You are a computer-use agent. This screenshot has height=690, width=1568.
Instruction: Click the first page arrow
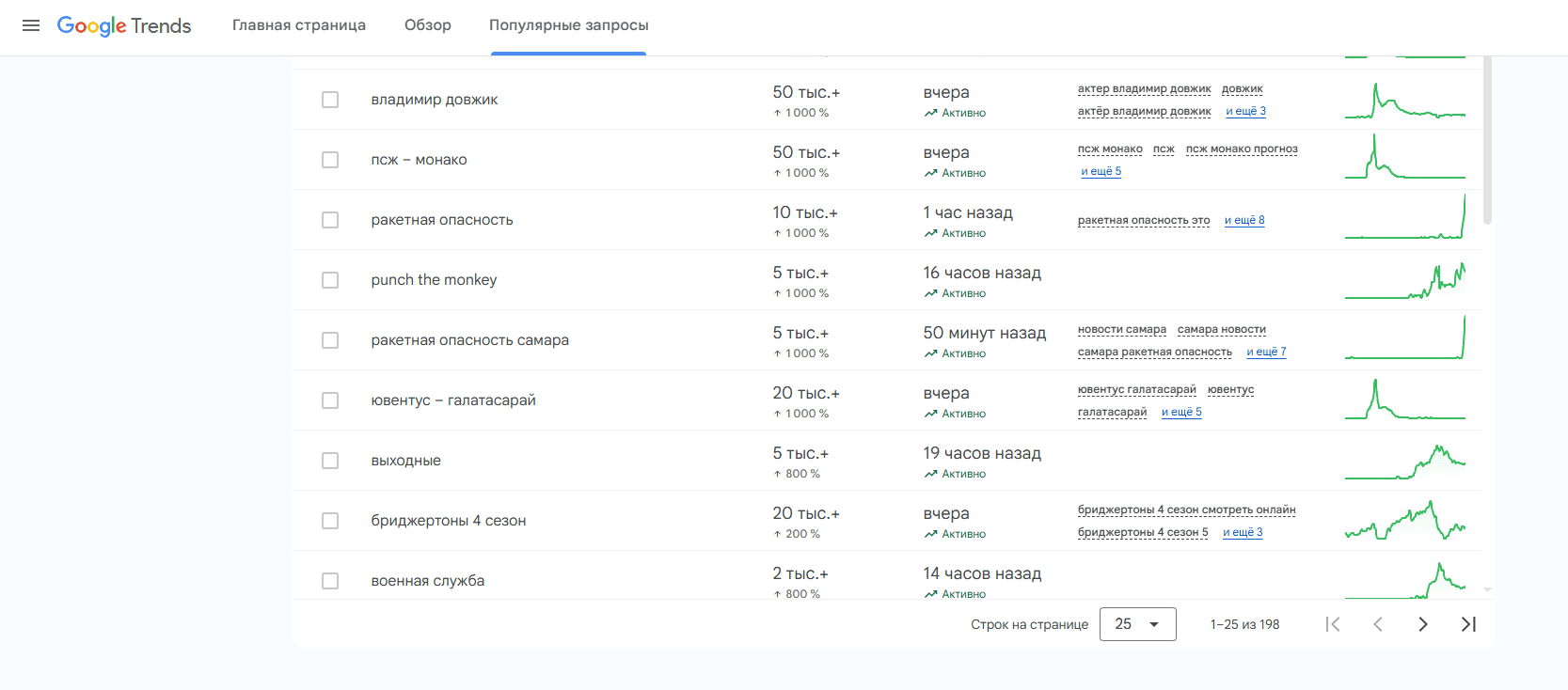point(1332,624)
